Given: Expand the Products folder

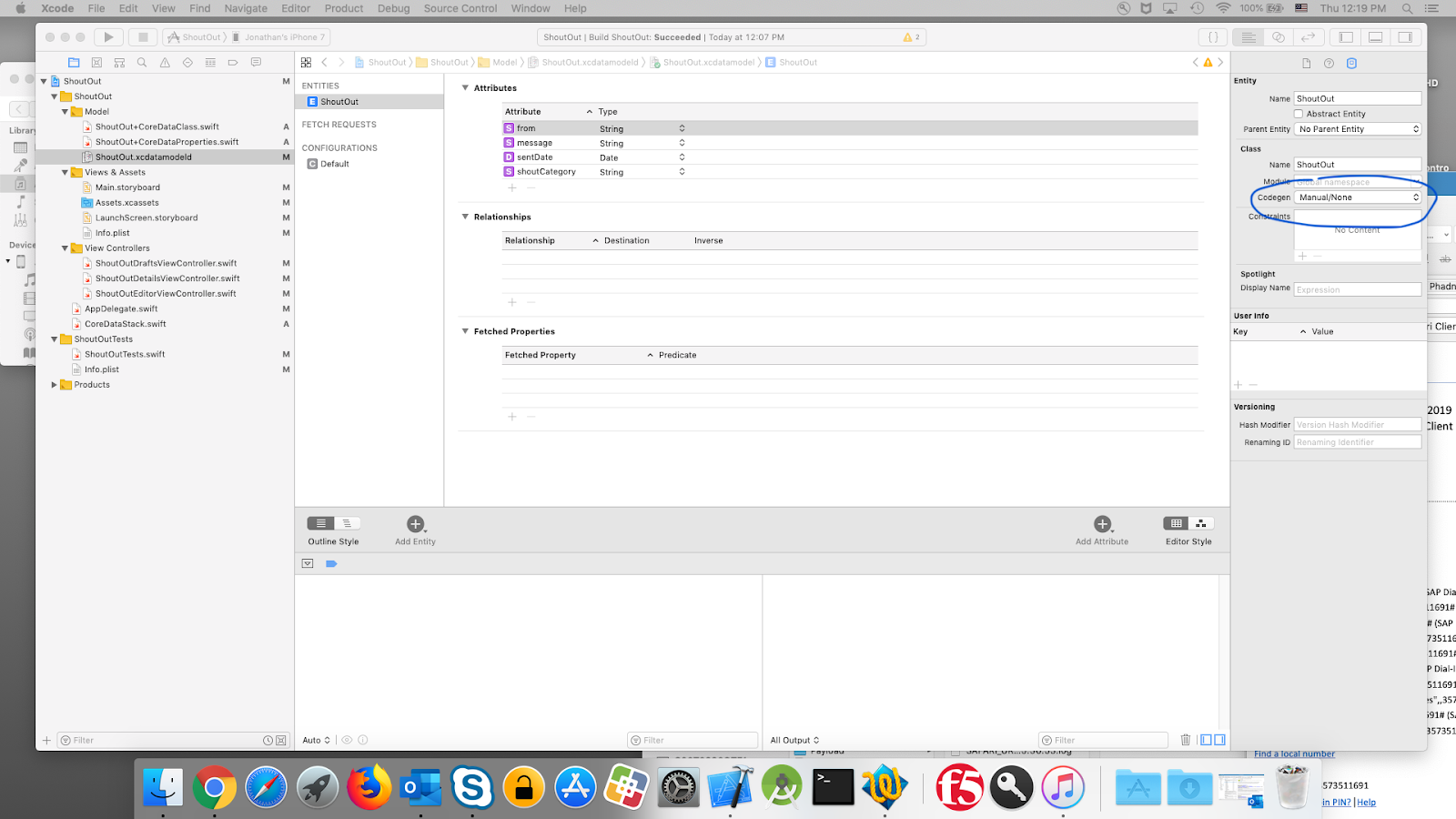Looking at the screenshot, I should (54, 385).
